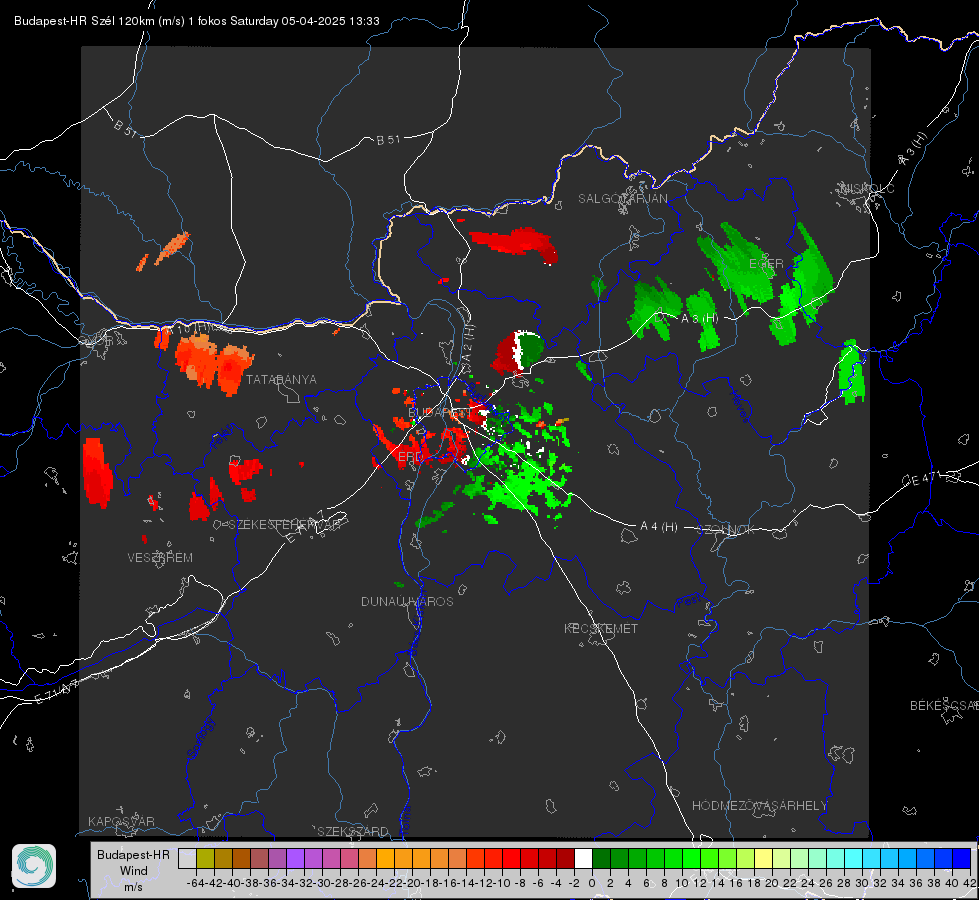Screen dimensions: 979x900
Task: Click the Budapest-HR Wind m/s legend label
Action: pyautogui.click(x=134, y=870)
